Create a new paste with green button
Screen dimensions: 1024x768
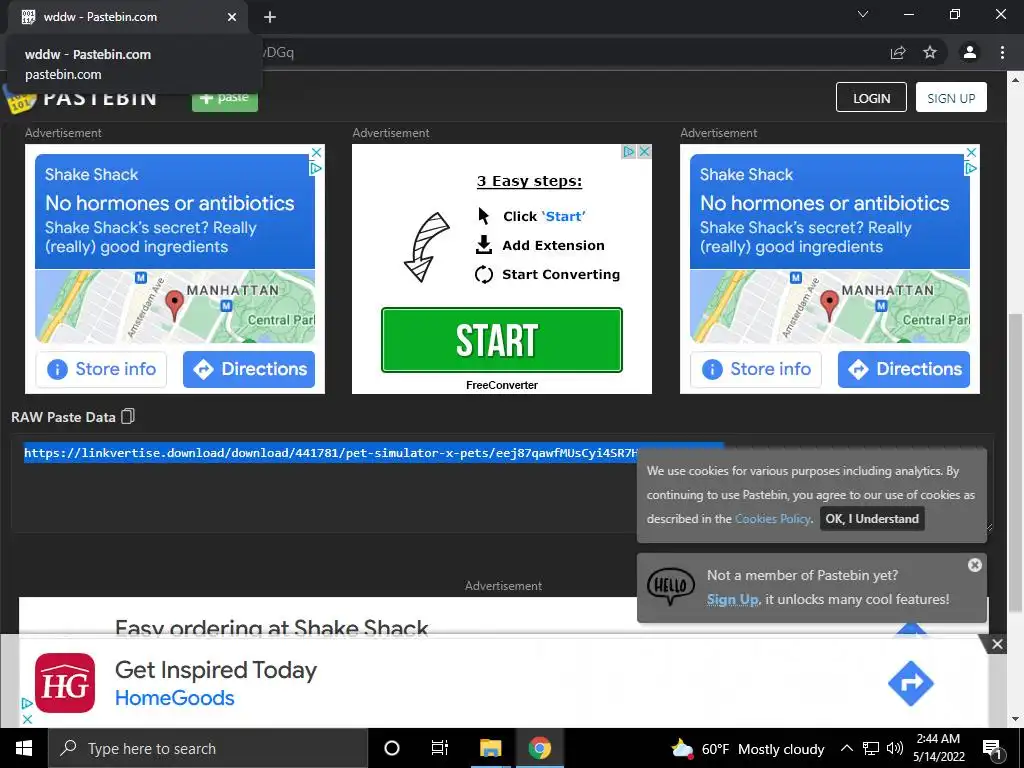tap(225, 98)
